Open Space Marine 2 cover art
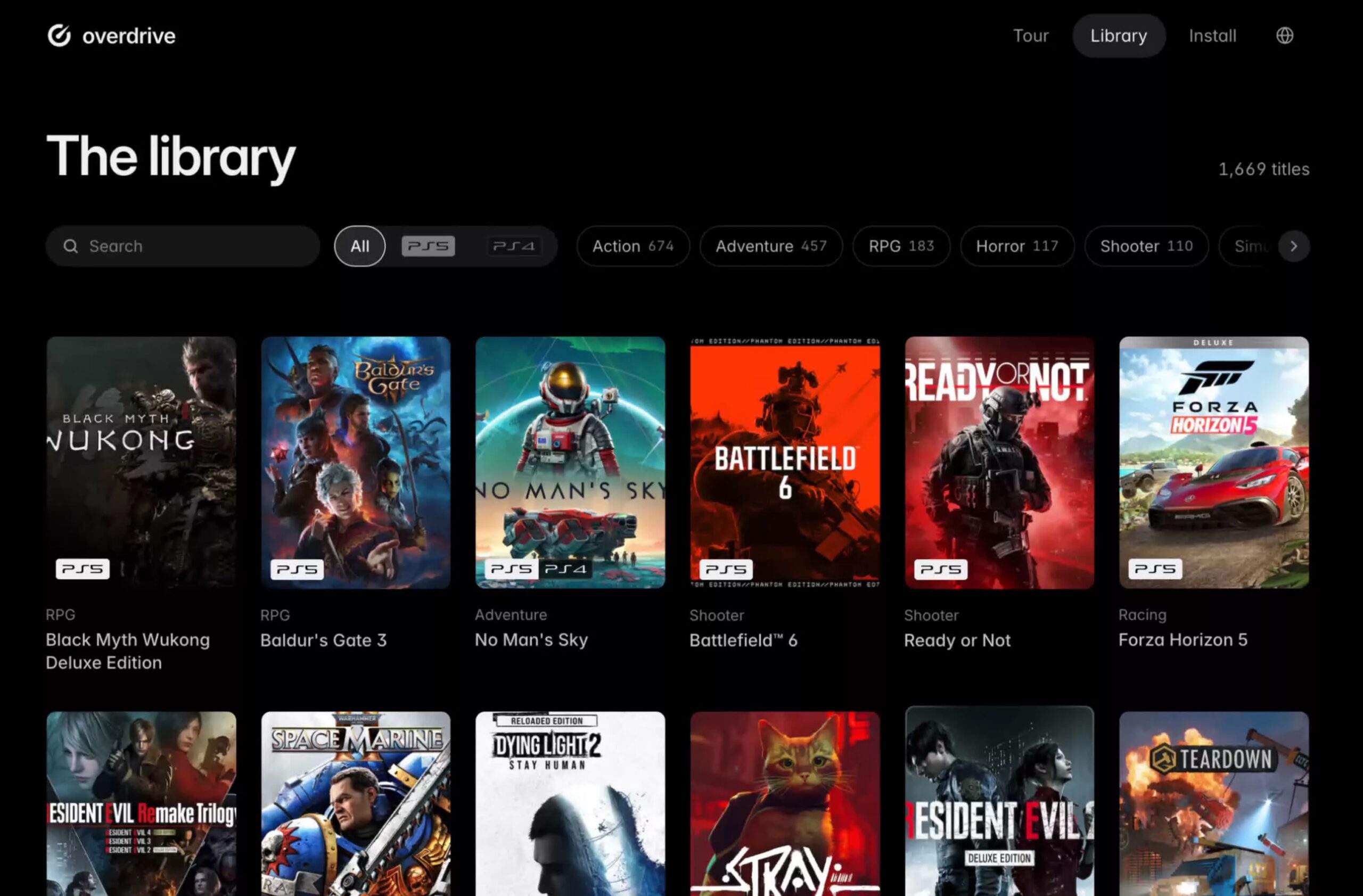This screenshot has width=1363, height=896. click(x=356, y=804)
